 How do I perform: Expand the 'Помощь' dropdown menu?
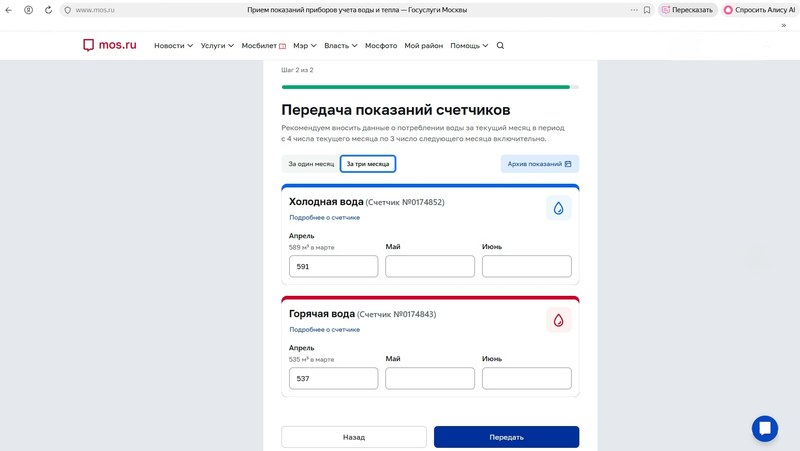469,46
